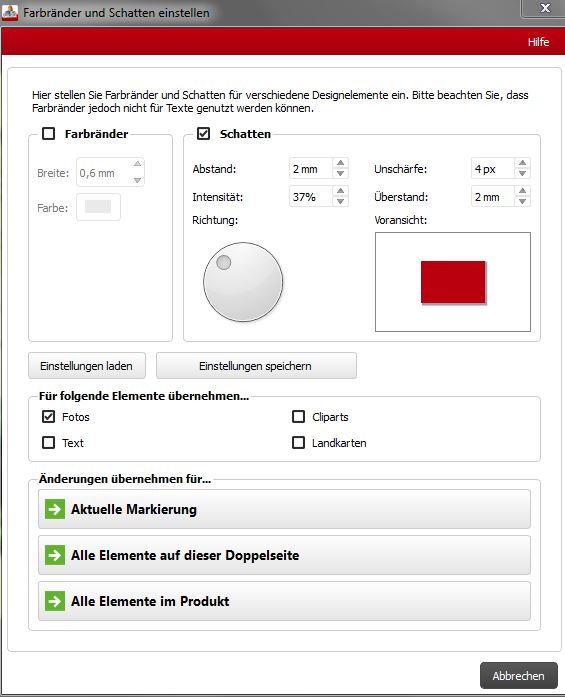The image size is (565, 697).
Task: Click Einstellungen speichern button
Action: click(x=256, y=366)
